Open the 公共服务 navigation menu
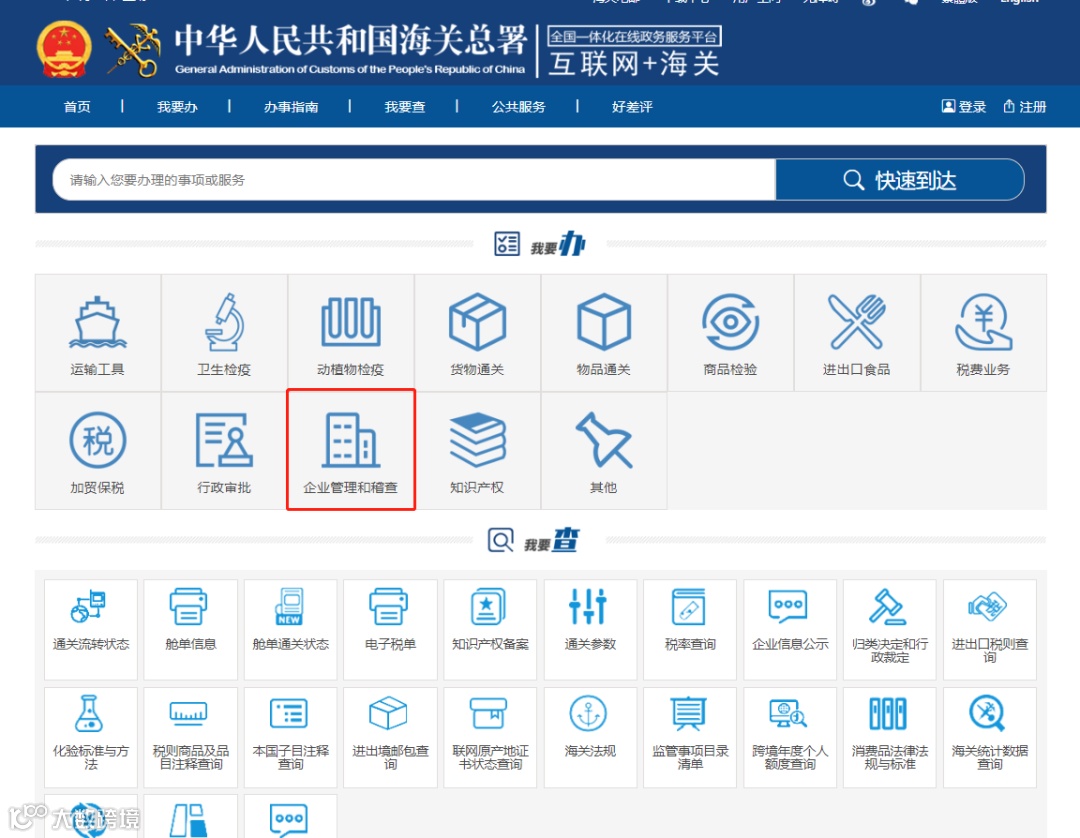 pos(518,107)
